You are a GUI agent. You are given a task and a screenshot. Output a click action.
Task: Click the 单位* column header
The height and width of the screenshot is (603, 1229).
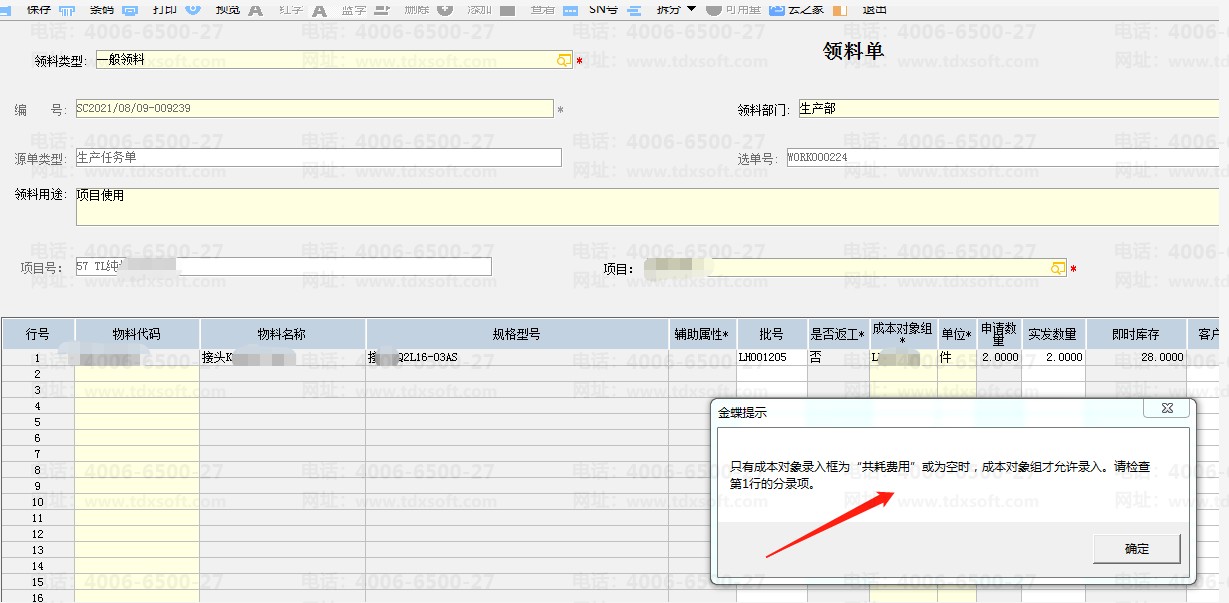point(957,334)
